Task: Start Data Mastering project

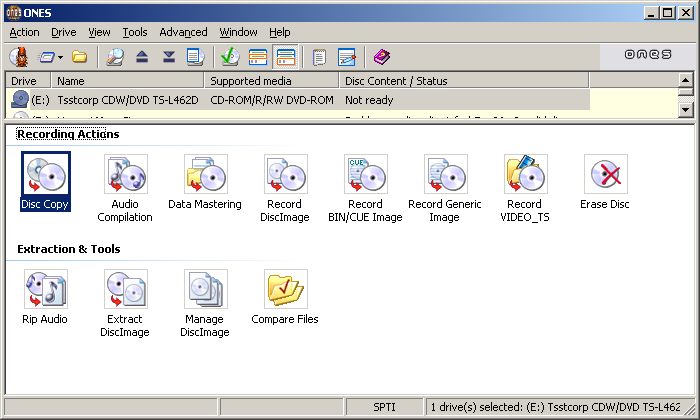Action: coord(205,175)
